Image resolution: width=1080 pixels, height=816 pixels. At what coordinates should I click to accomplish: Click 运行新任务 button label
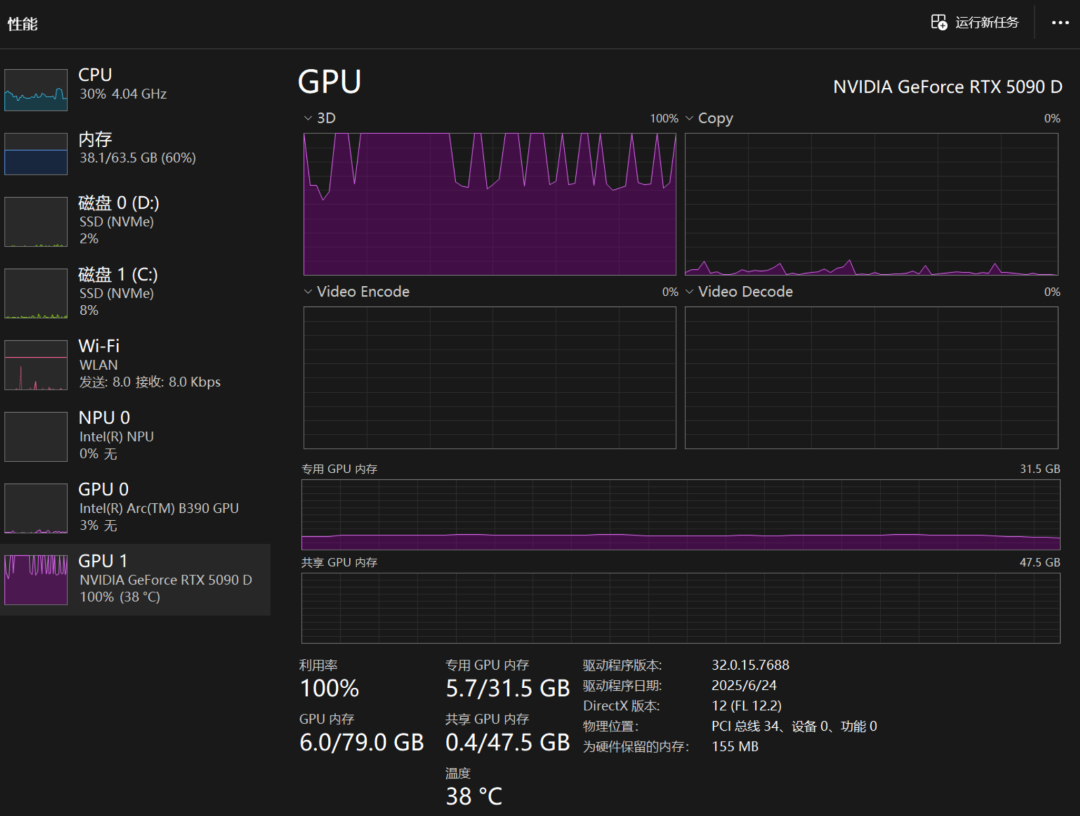click(x=986, y=23)
